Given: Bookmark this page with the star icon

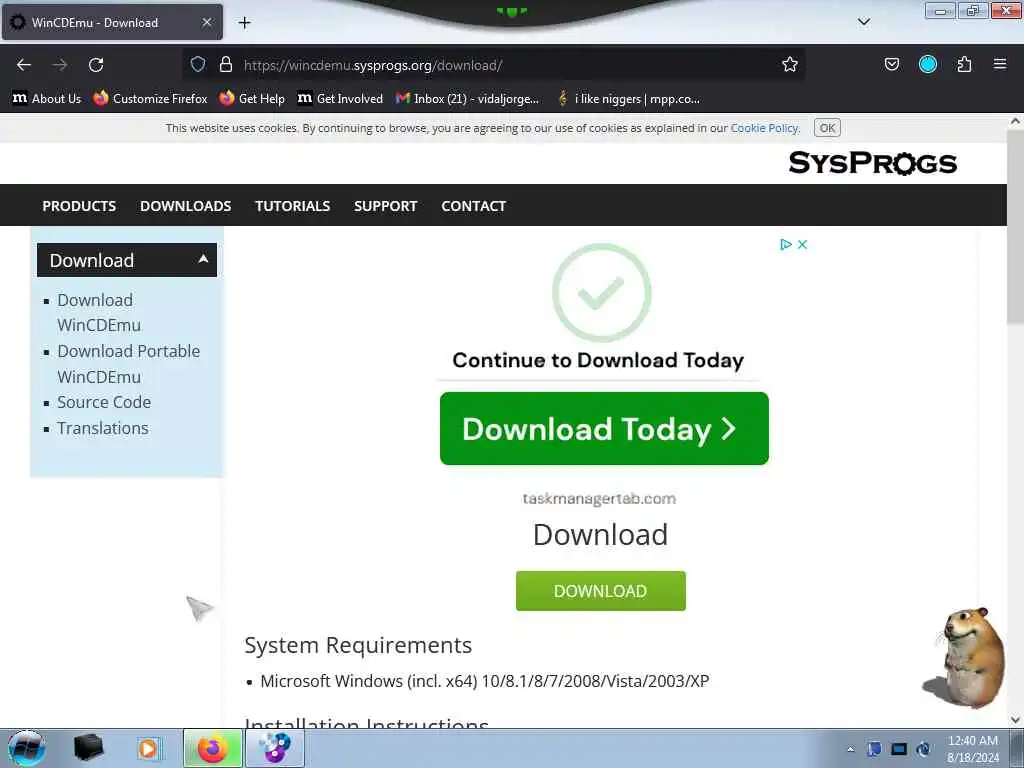Looking at the screenshot, I should pos(790,64).
